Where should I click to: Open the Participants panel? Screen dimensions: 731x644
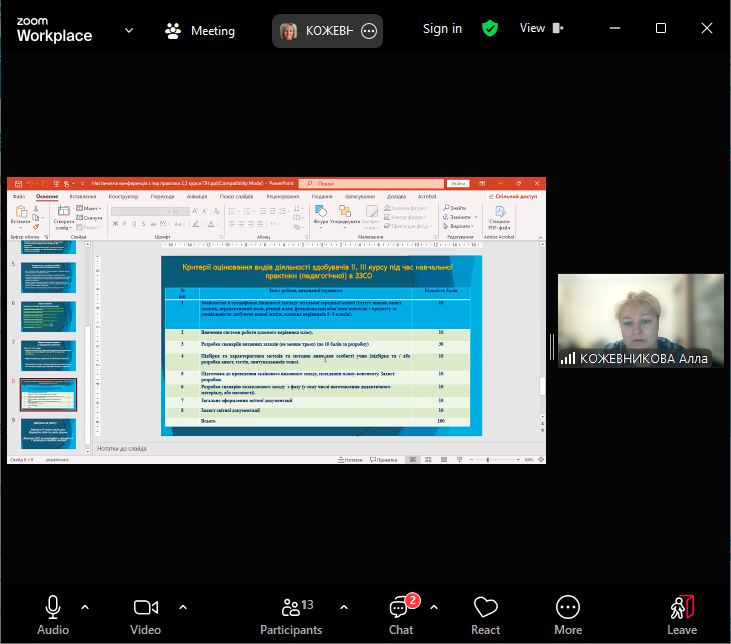click(292, 614)
